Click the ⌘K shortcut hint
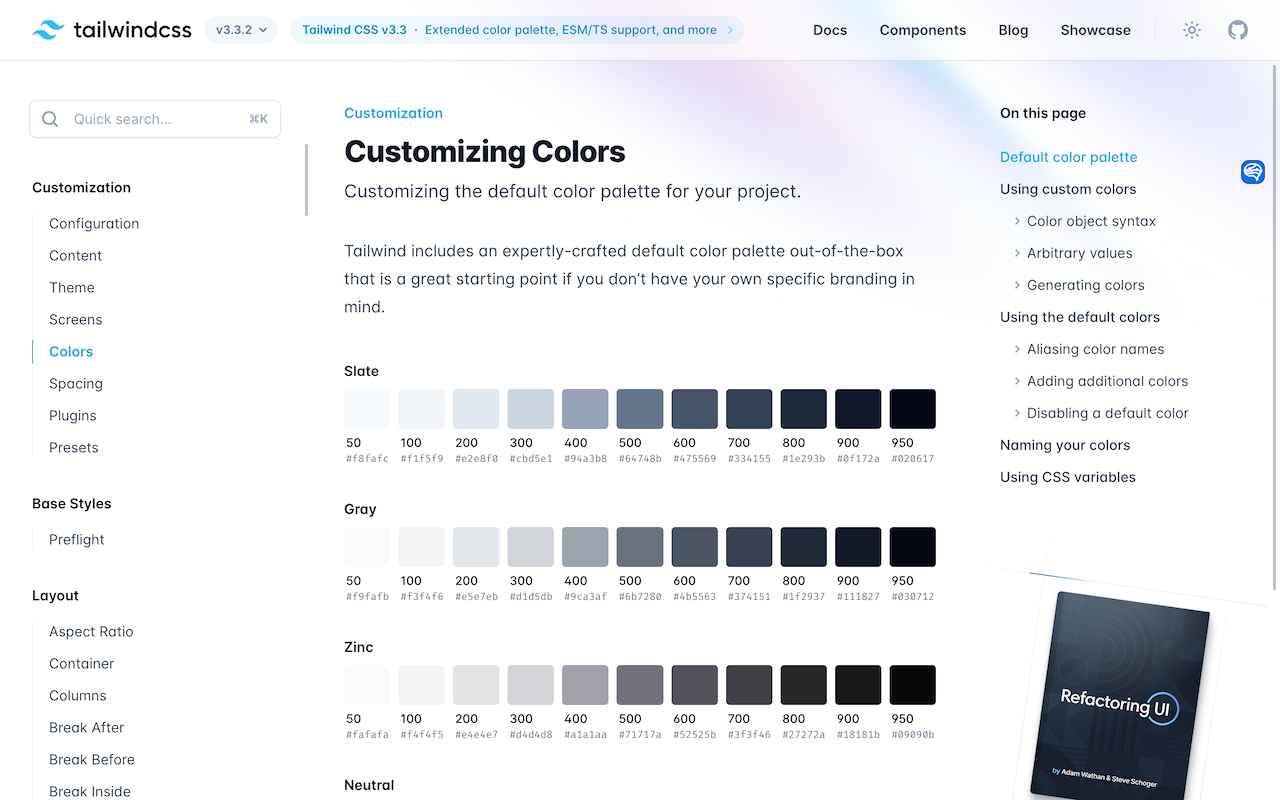This screenshot has height=800, width=1280. coord(258,119)
